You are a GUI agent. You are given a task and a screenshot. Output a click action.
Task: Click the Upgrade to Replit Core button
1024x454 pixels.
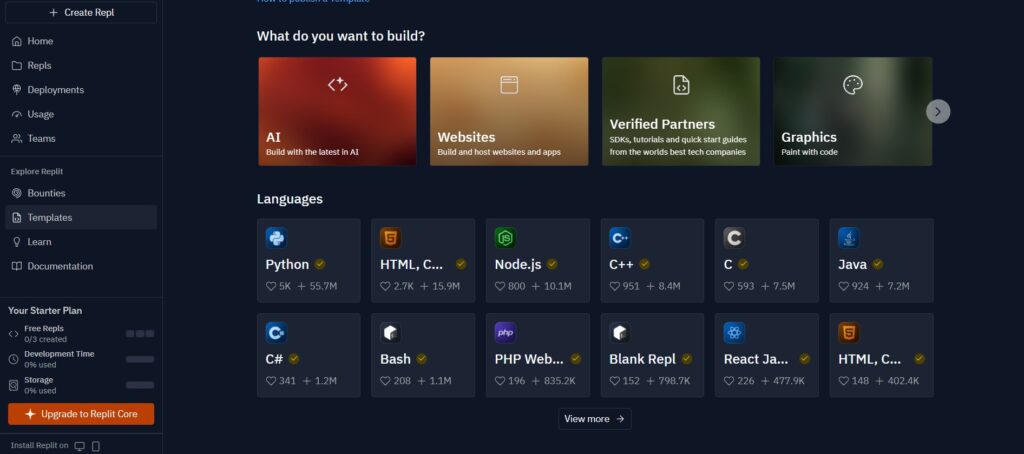pos(81,413)
